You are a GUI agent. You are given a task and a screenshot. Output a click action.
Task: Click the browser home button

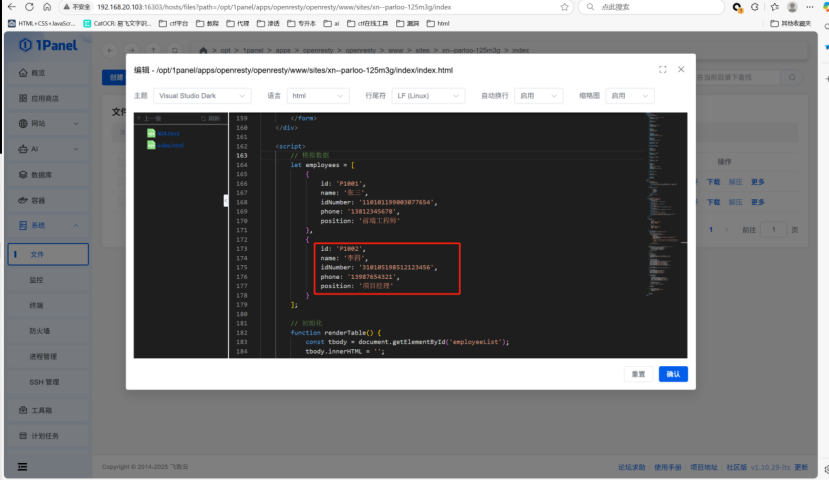47,7
